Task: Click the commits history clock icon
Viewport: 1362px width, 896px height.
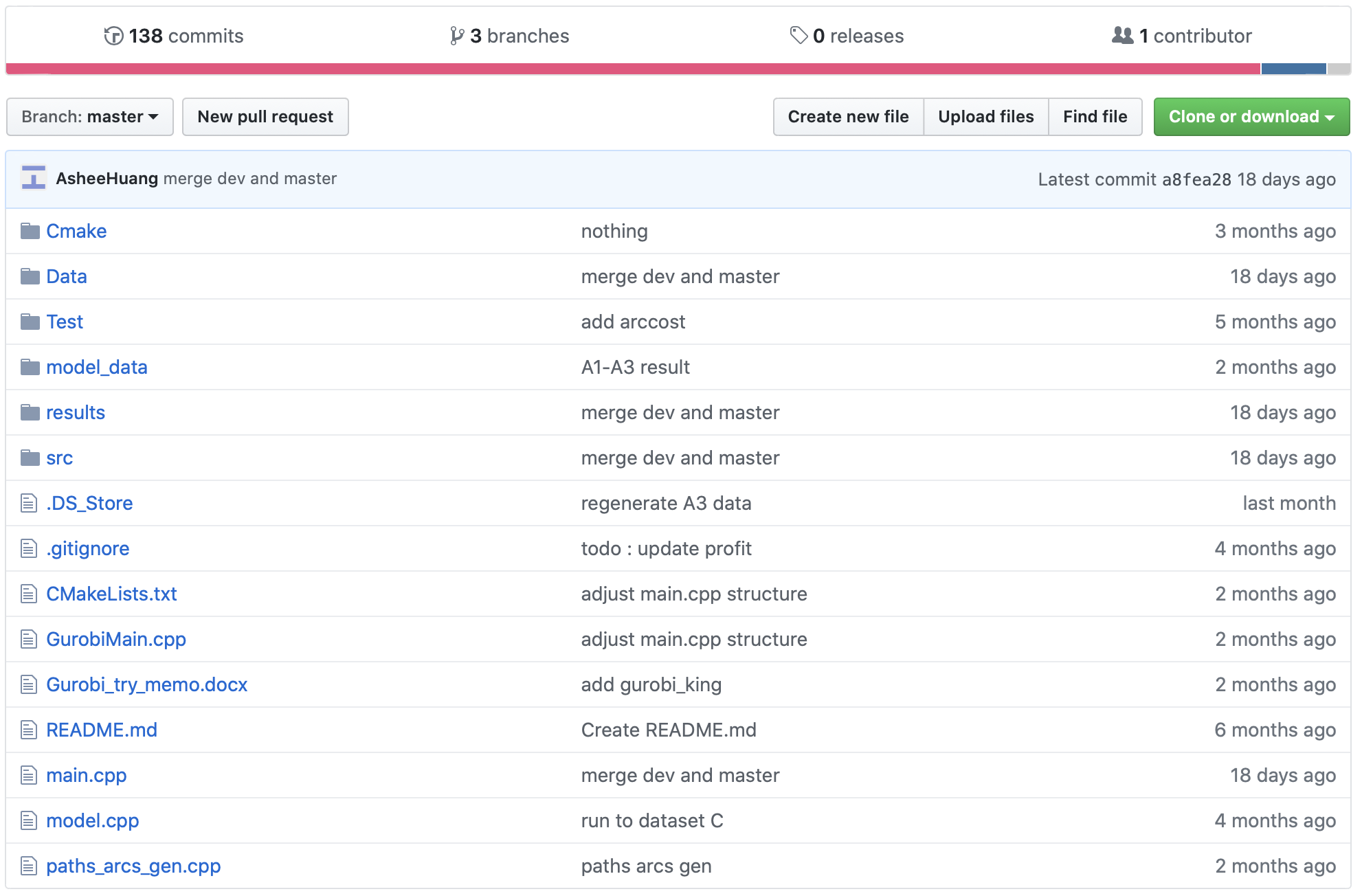Action: tap(113, 36)
